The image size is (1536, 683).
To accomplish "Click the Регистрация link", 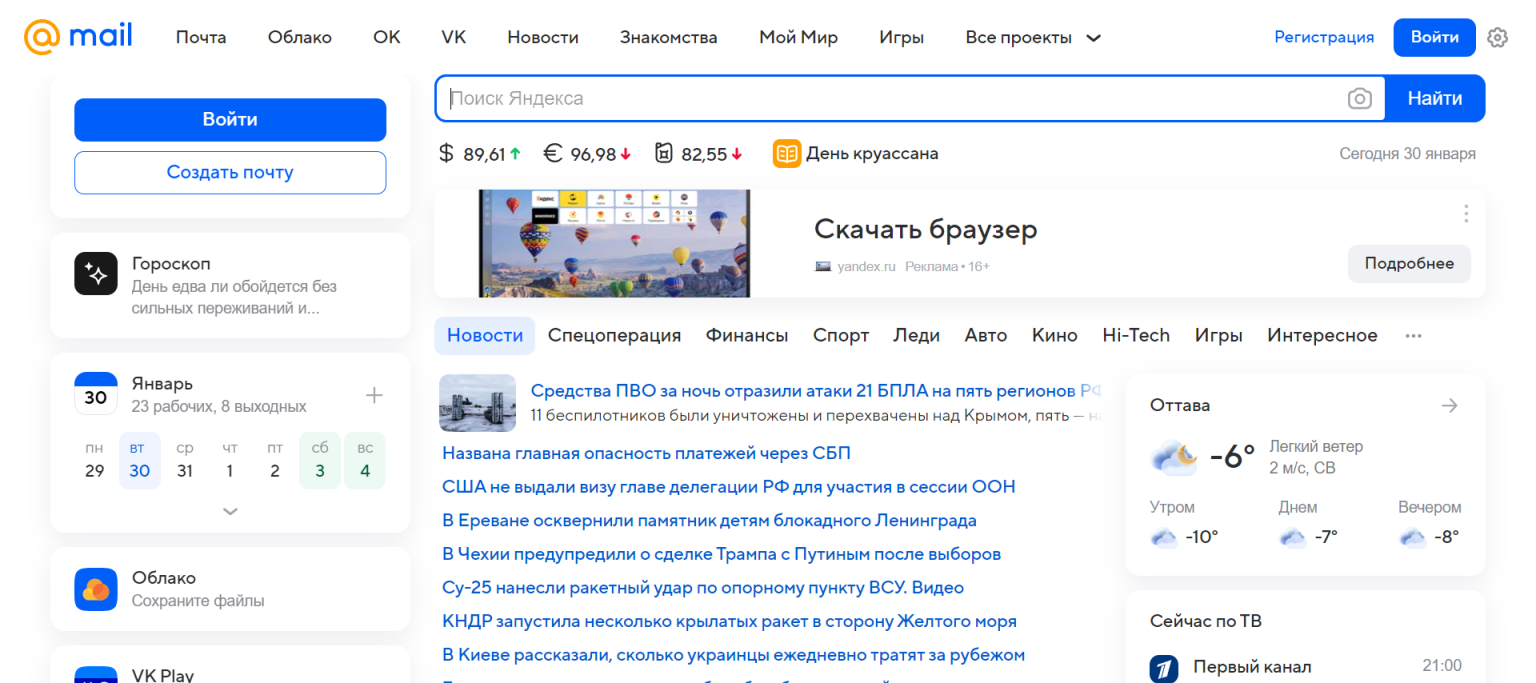I will tap(1324, 37).
